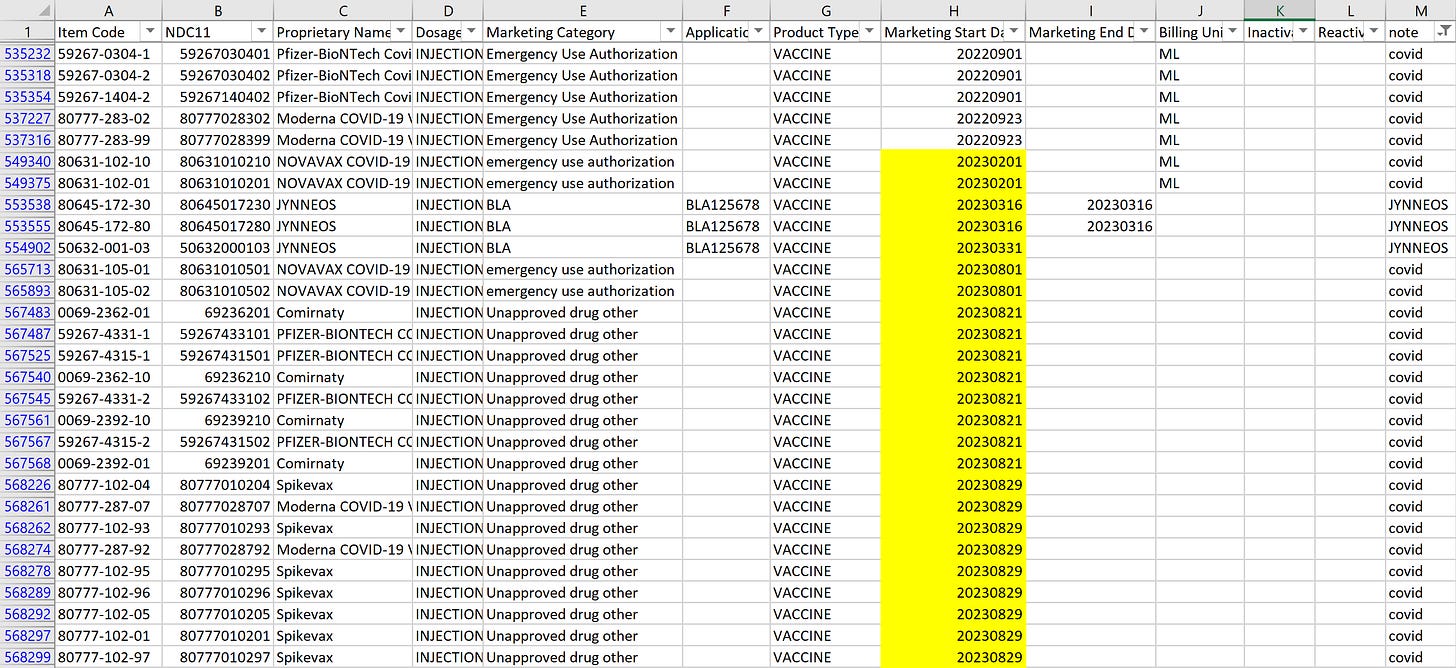Image resolution: width=1456 pixels, height=668 pixels.
Task: Click start date 20220923 in row 537316
Action: [953, 140]
